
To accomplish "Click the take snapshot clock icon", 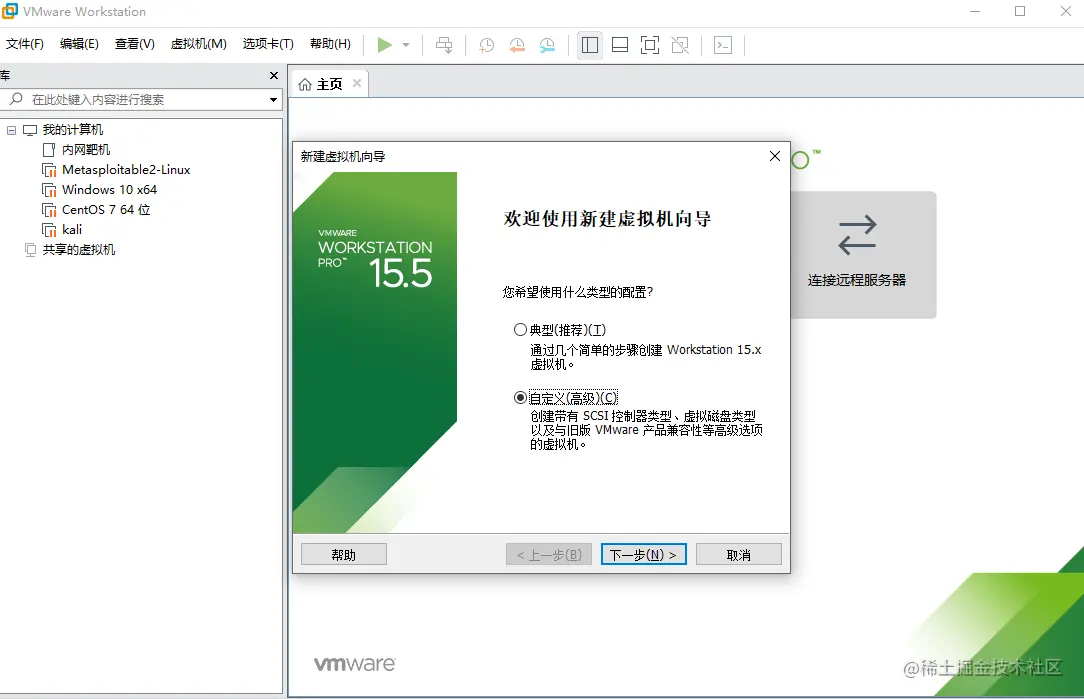I will pyautogui.click(x=487, y=46).
